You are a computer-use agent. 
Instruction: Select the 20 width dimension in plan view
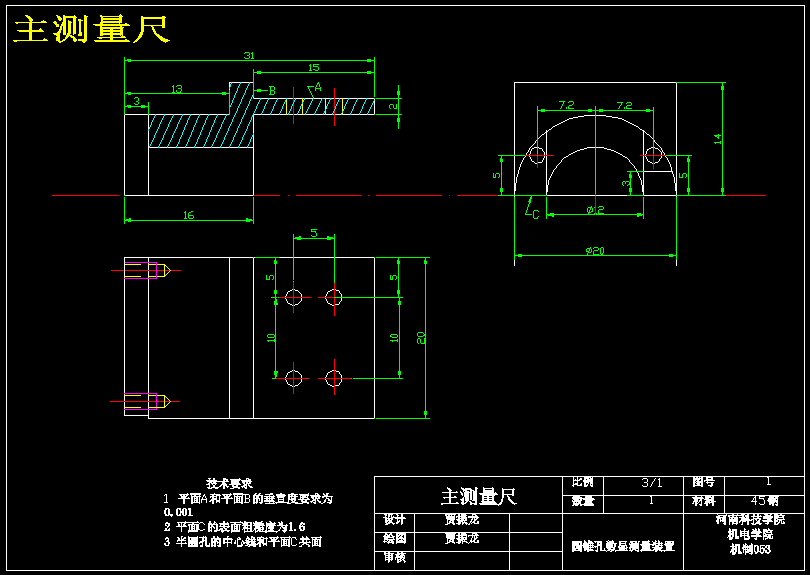click(x=421, y=338)
